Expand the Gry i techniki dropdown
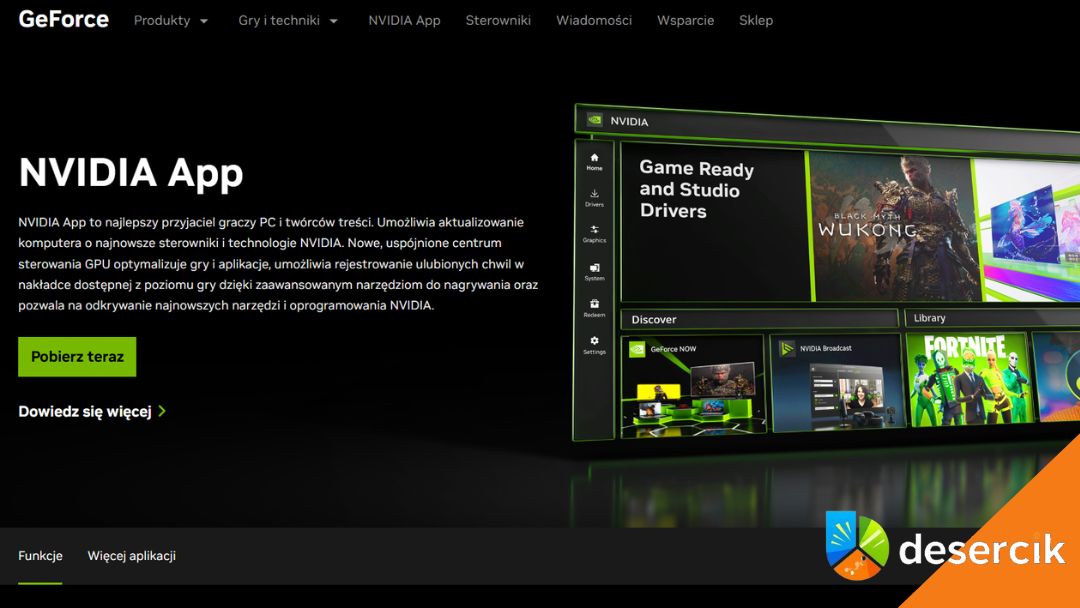 pyautogui.click(x=288, y=20)
